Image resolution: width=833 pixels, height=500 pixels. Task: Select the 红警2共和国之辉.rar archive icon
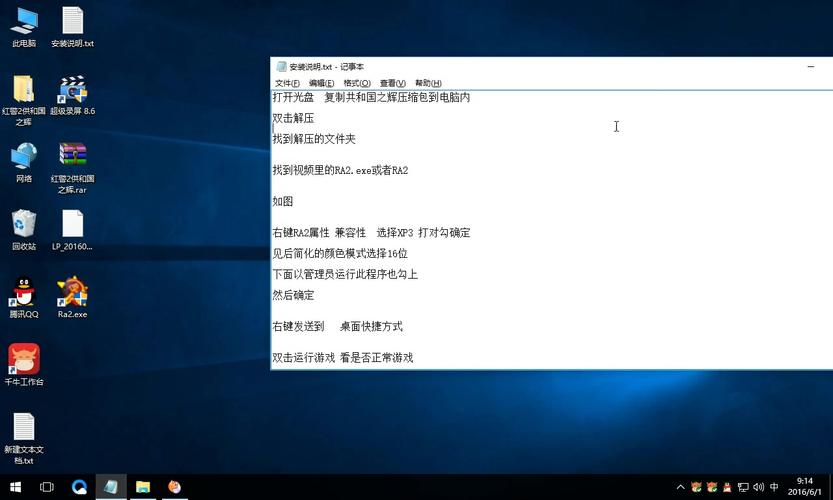pos(72,168)
